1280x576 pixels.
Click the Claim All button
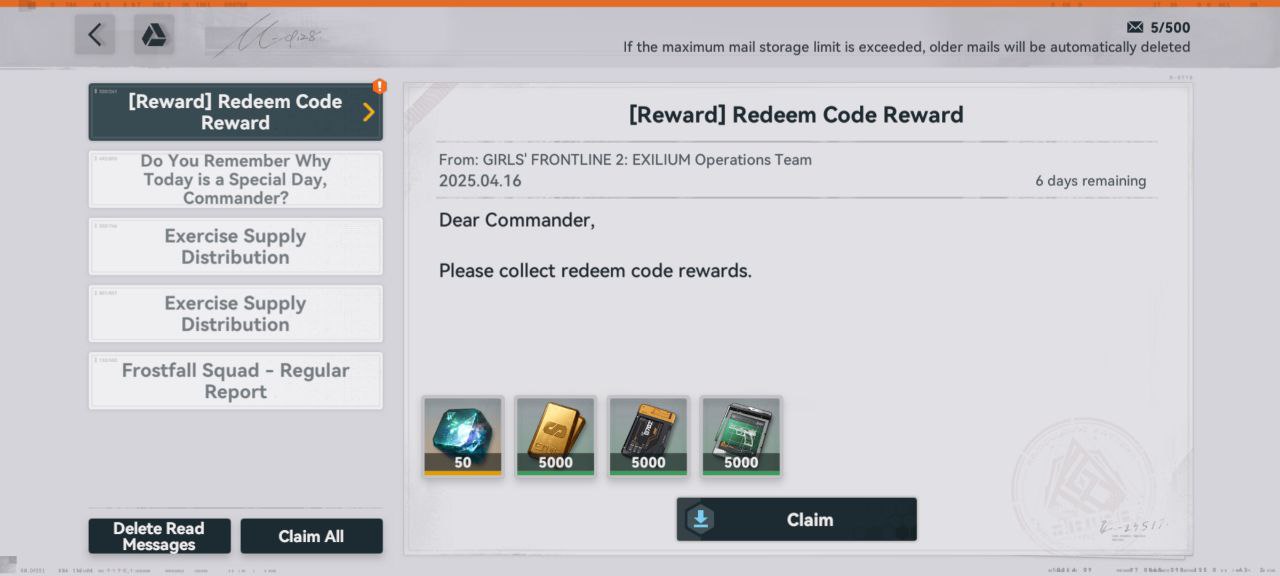click(x=312, y=536)
